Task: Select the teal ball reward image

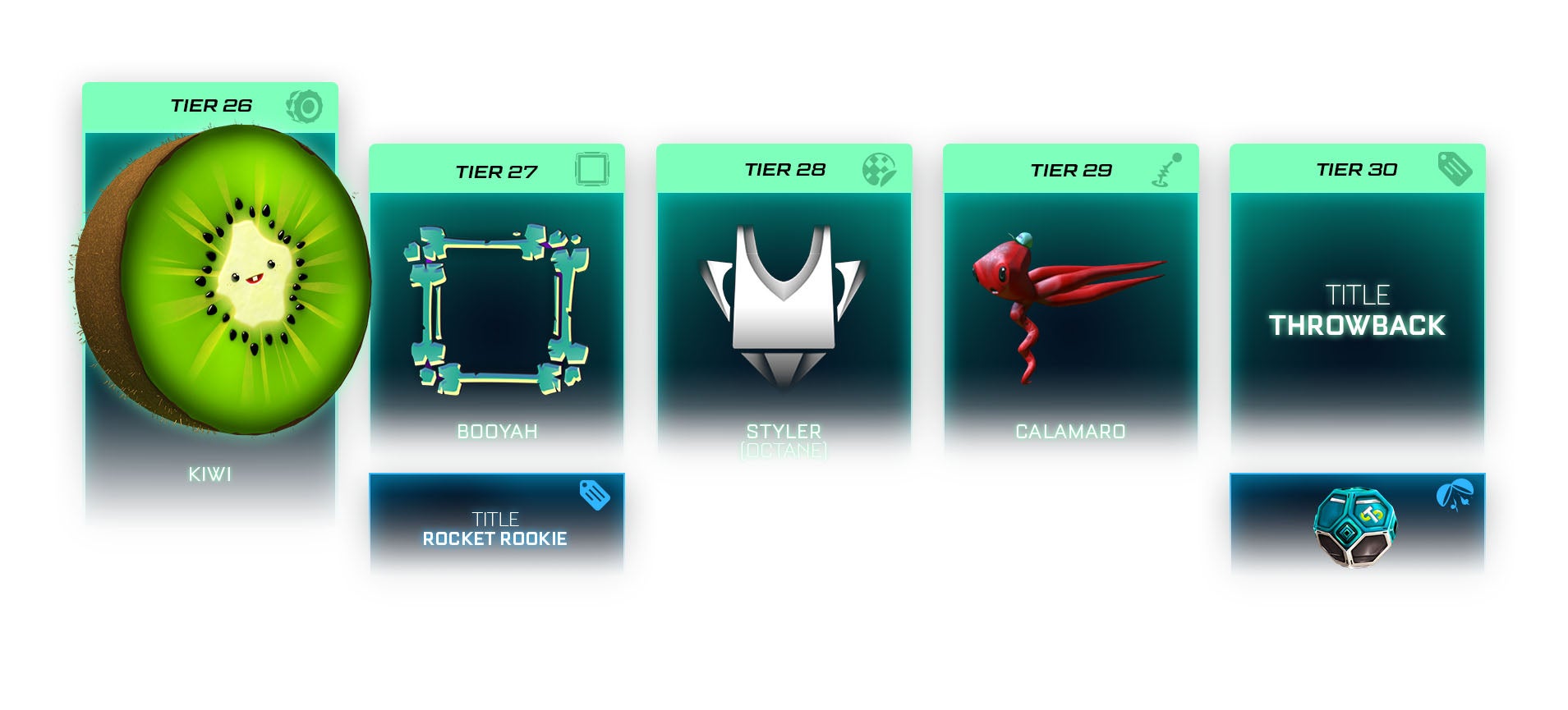Action: [x=1355, y=527]
